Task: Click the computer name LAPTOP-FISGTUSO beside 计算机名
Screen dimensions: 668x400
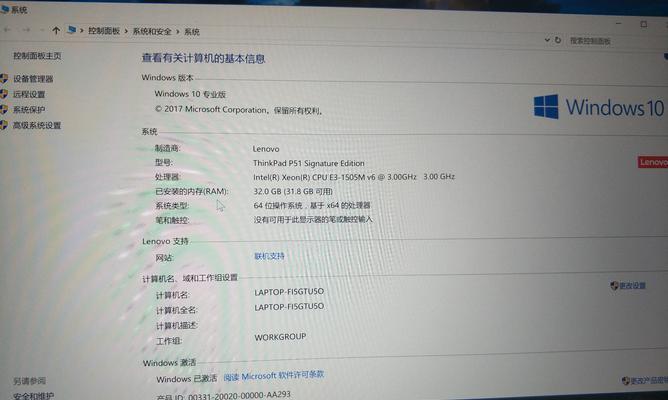Action: point(289,292)
